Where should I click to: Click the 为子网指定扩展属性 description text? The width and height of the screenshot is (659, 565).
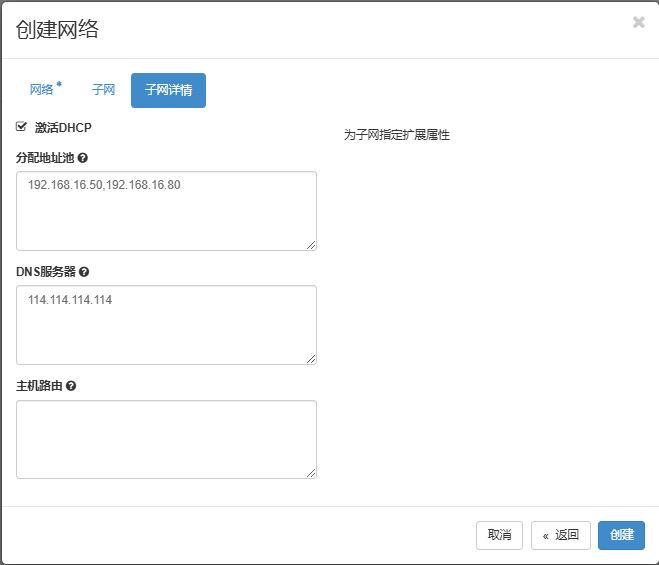click(397, 135)
